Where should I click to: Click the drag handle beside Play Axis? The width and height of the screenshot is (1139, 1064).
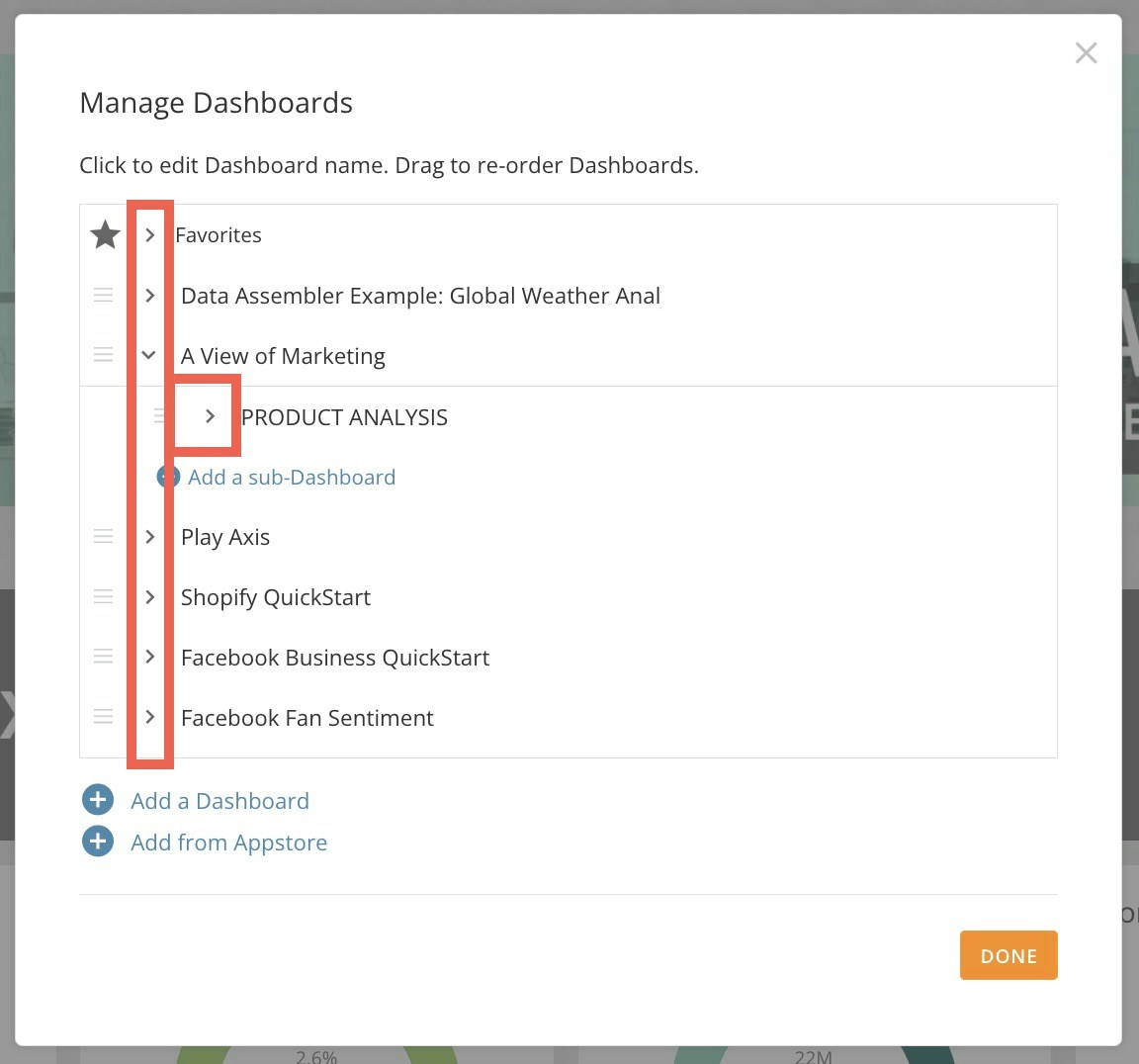tap(104, 536)
